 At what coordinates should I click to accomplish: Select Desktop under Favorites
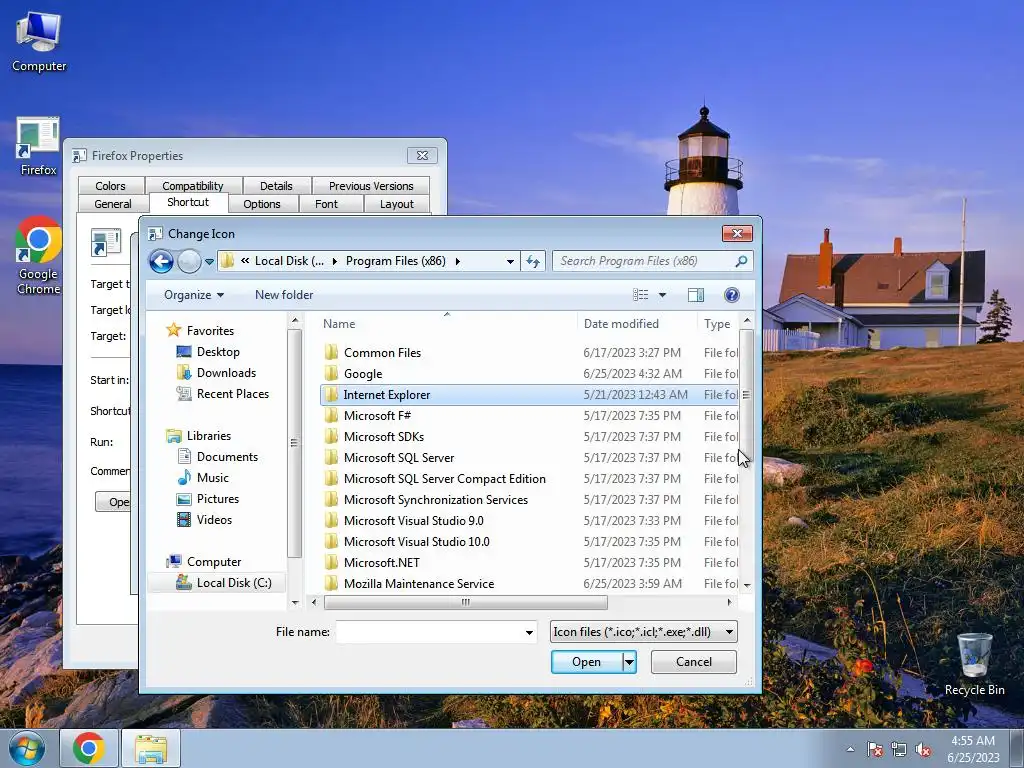[x=208, y=352]
